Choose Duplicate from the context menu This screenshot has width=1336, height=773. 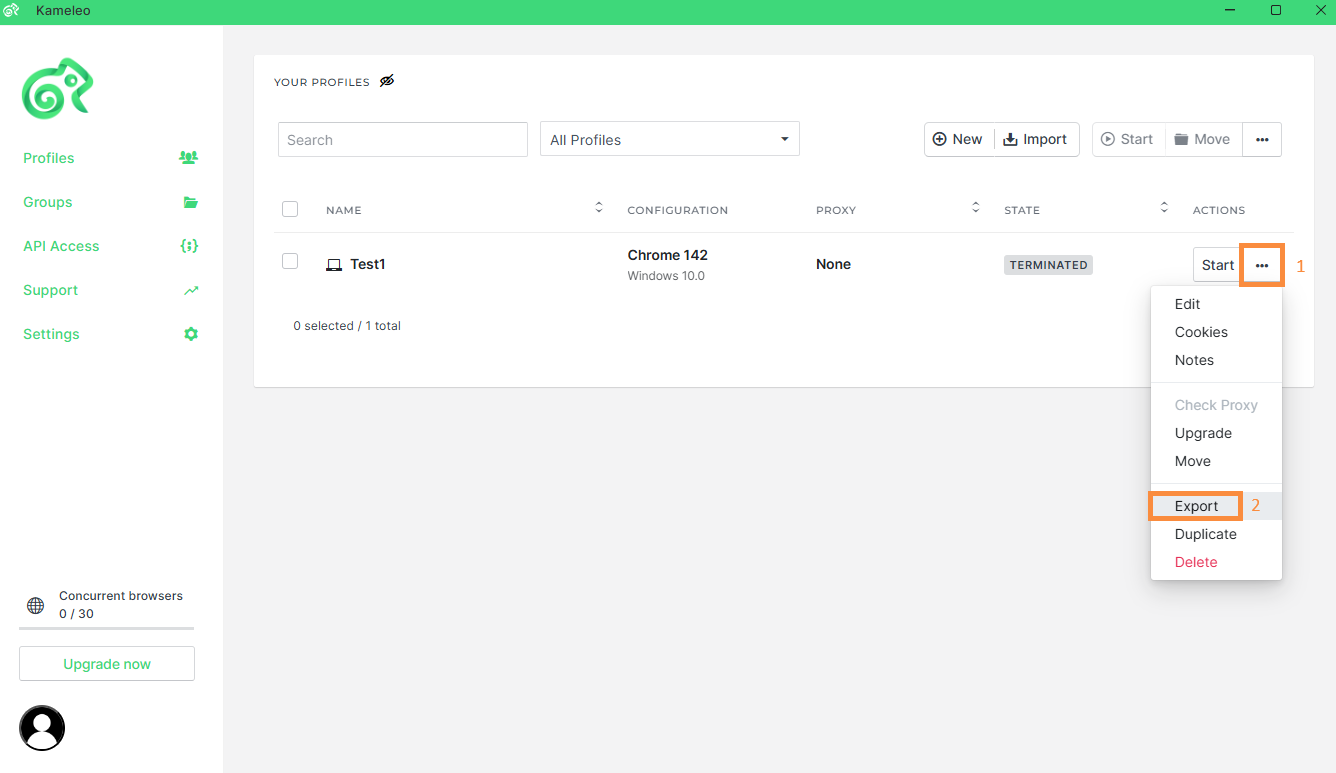pos(1216,534)
